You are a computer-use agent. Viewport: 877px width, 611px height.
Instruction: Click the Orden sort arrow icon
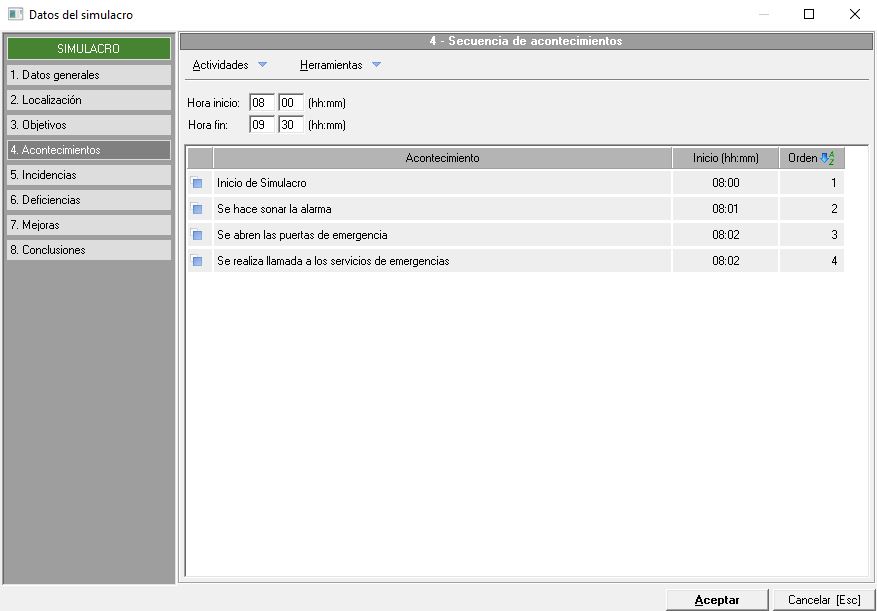(826, 158)
